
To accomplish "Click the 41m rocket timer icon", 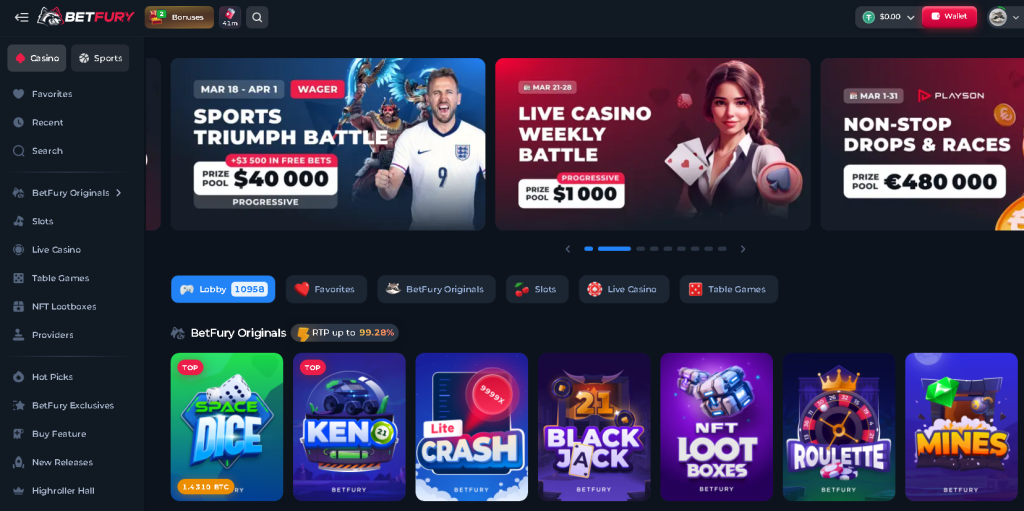I will point(230,18).
